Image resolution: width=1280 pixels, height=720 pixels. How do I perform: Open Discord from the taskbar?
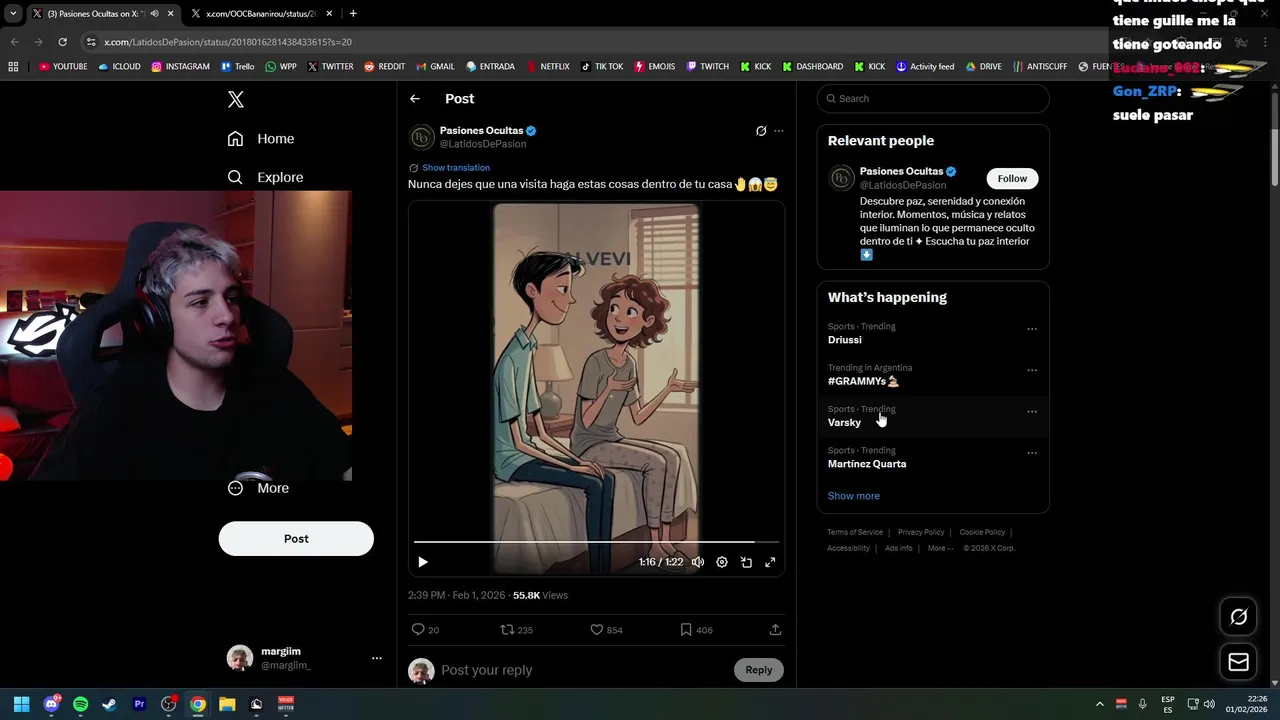click(51, 704)
